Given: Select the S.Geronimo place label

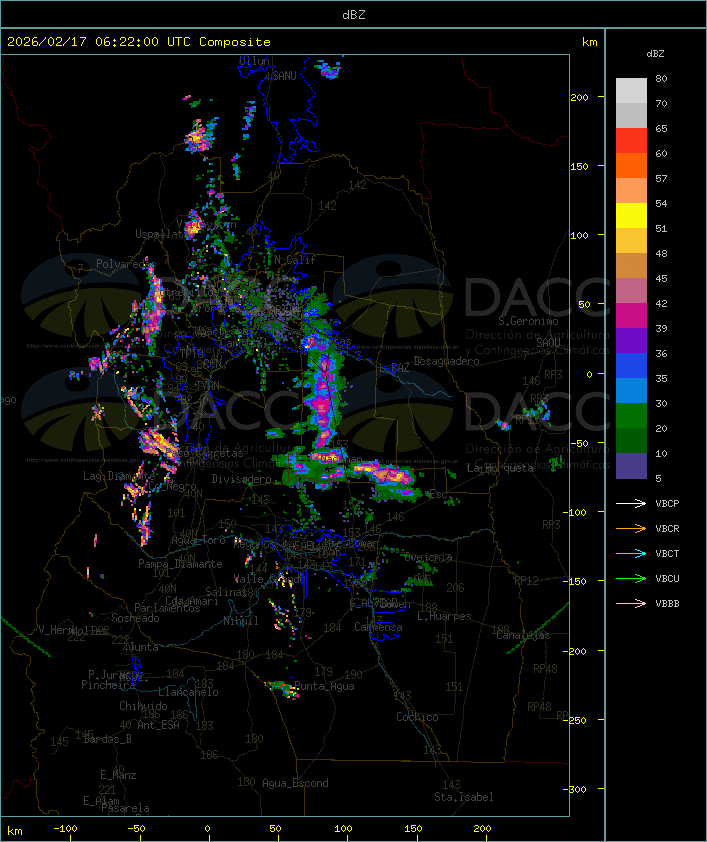Looking at the screenshot, I should (528, 321).
